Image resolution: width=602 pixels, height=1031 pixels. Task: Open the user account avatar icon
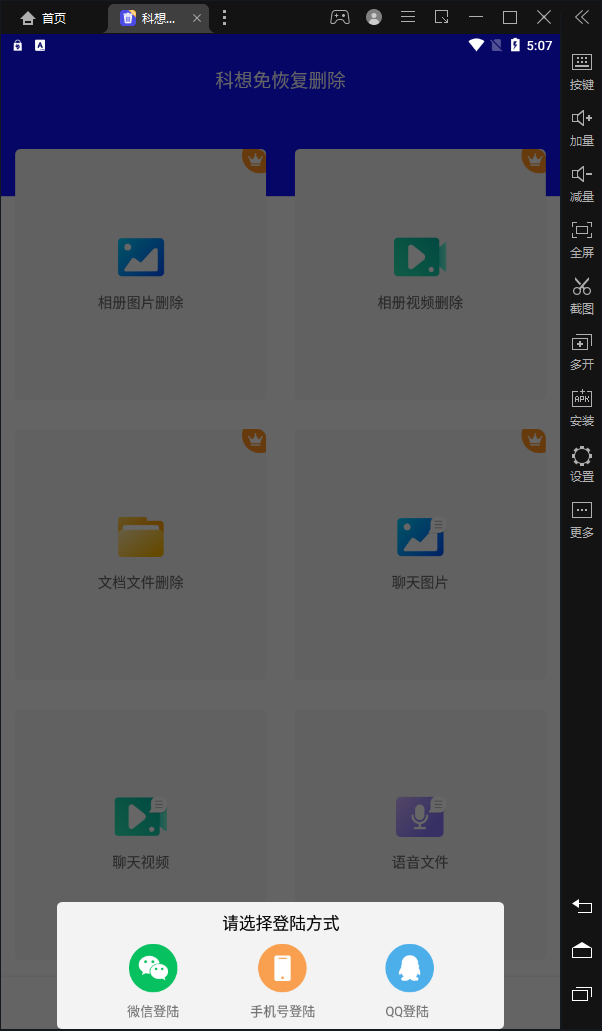tap(374, 17)
